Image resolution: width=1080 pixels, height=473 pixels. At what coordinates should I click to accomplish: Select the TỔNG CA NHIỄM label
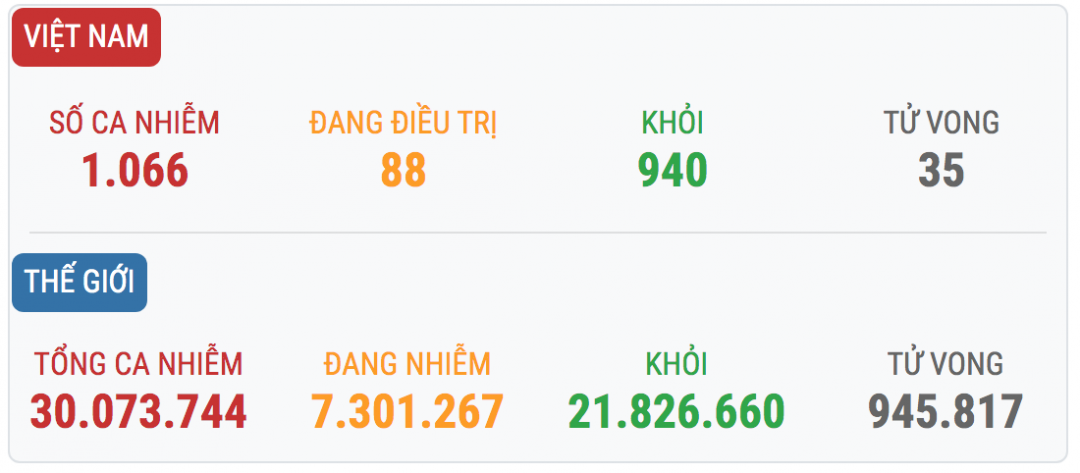click(138, 363)
